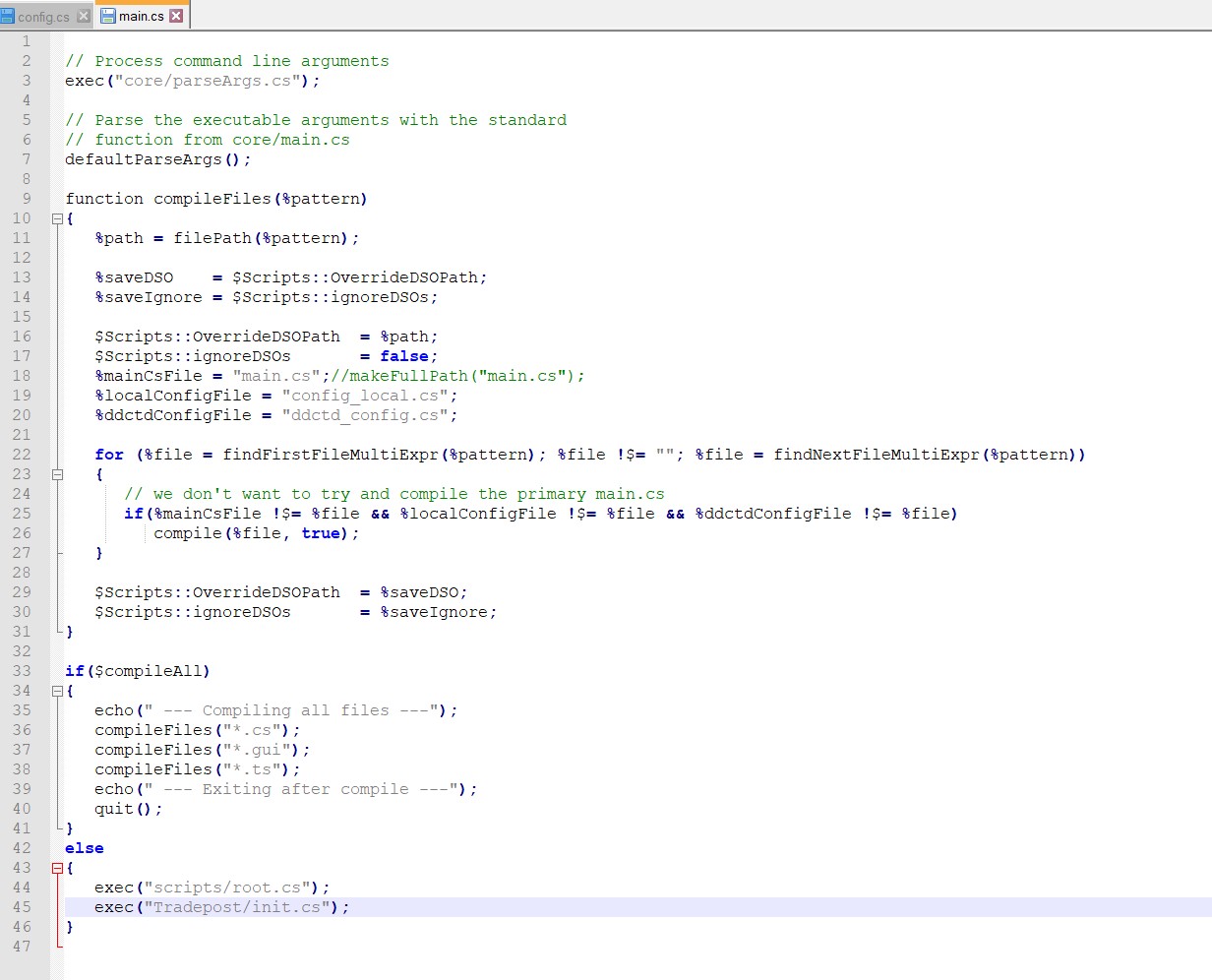Click line number 45 in the margin
The width and height of the screenshot is (1212, 980).
click(x=22, y=907)
